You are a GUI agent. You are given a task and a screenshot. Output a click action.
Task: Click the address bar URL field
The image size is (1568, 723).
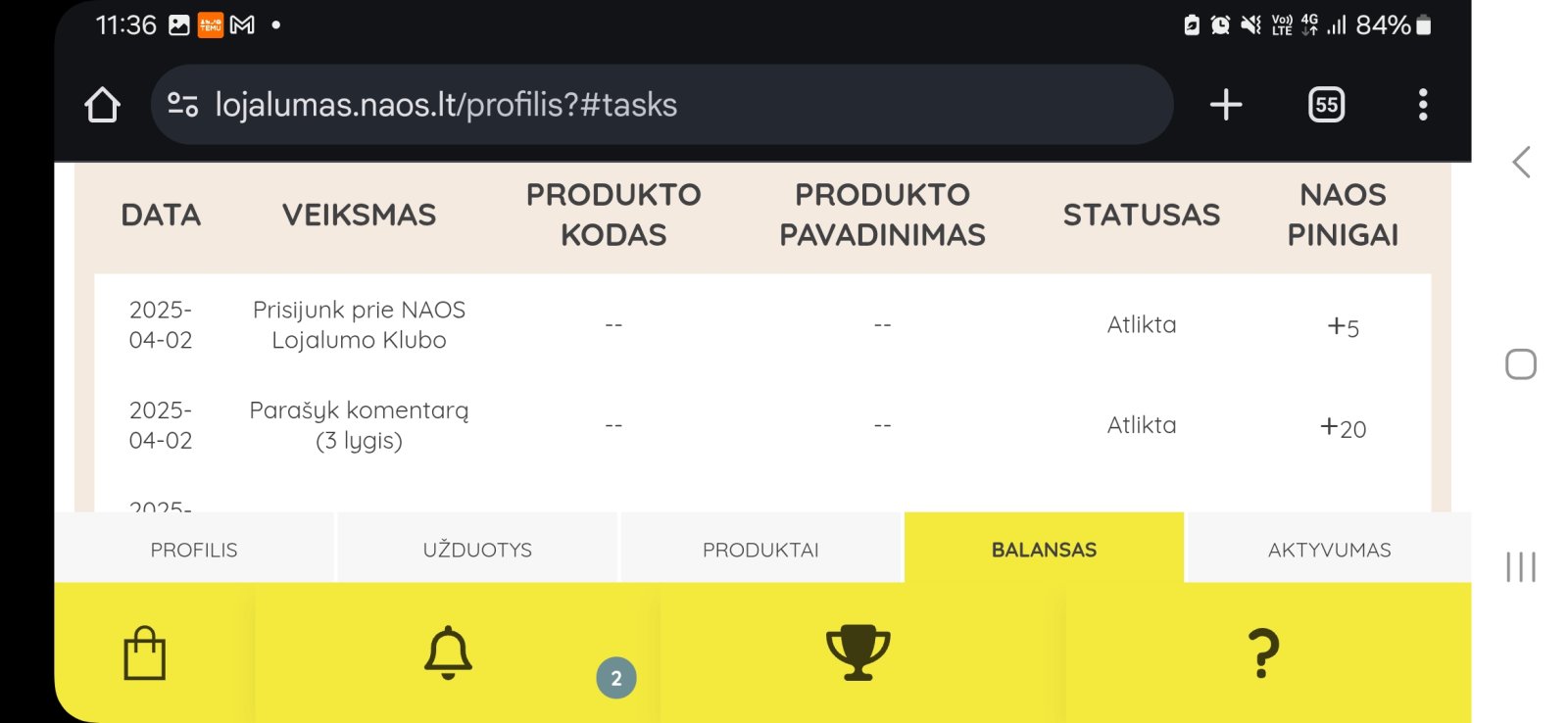pos(661,105)
